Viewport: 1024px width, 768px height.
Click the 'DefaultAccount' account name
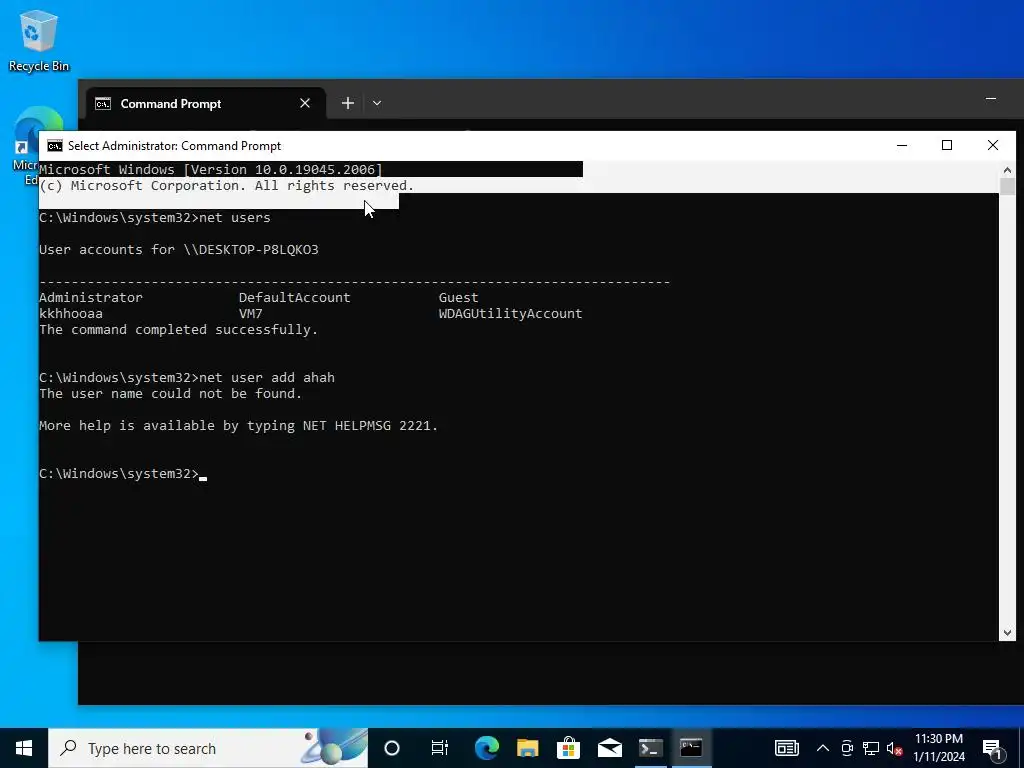pos(295,297)
